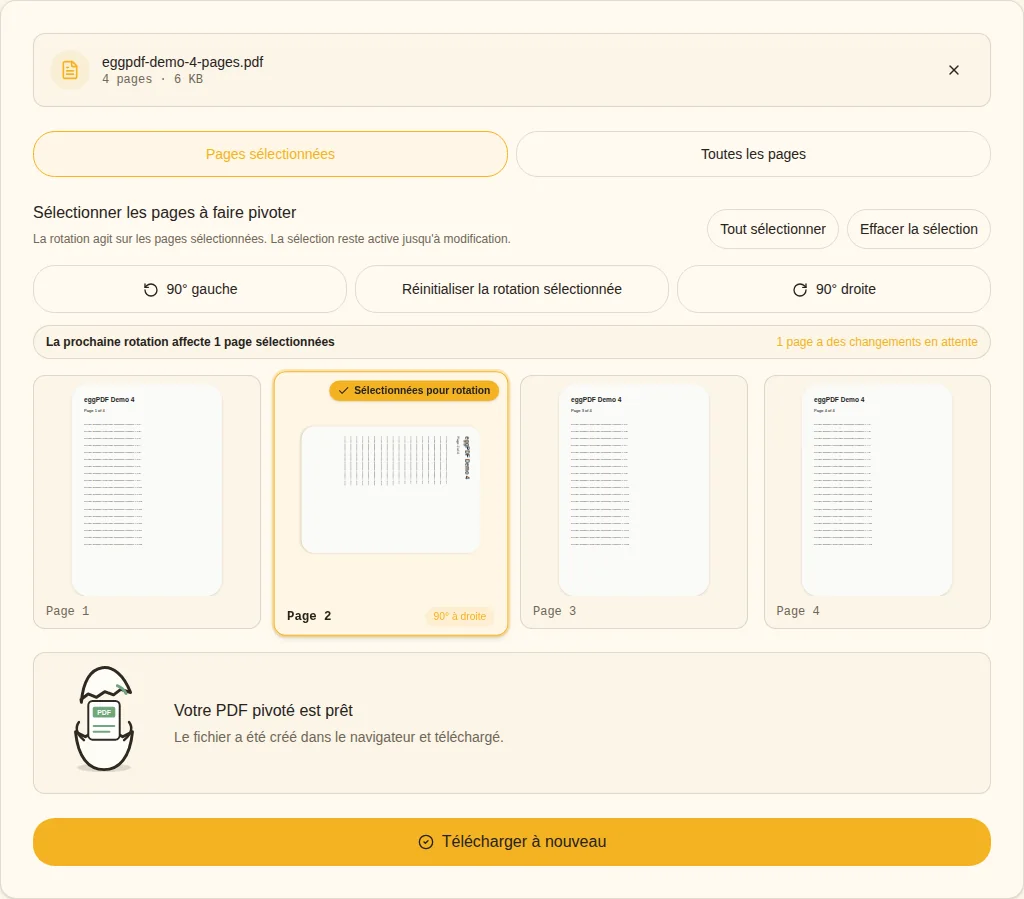
Task: Click the 90° à droite tag on Page 2
Action: 460,616
